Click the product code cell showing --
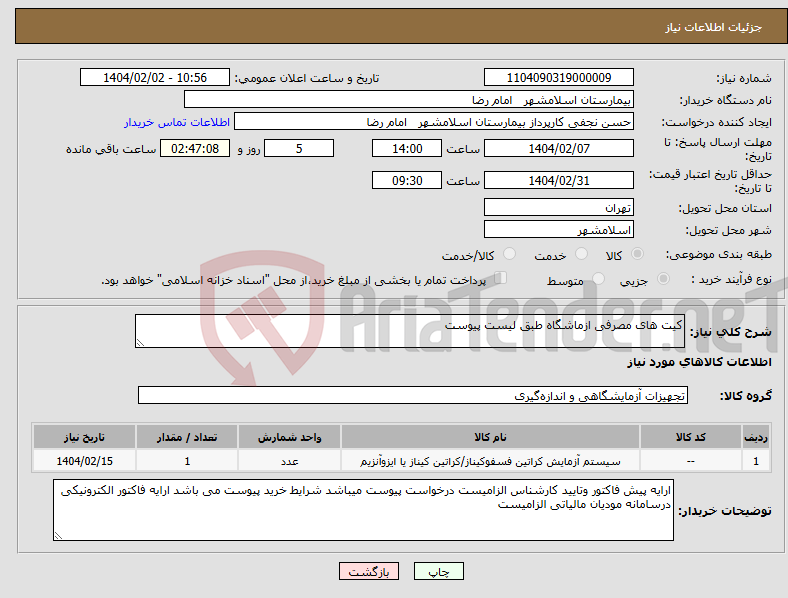 point(691,461)
